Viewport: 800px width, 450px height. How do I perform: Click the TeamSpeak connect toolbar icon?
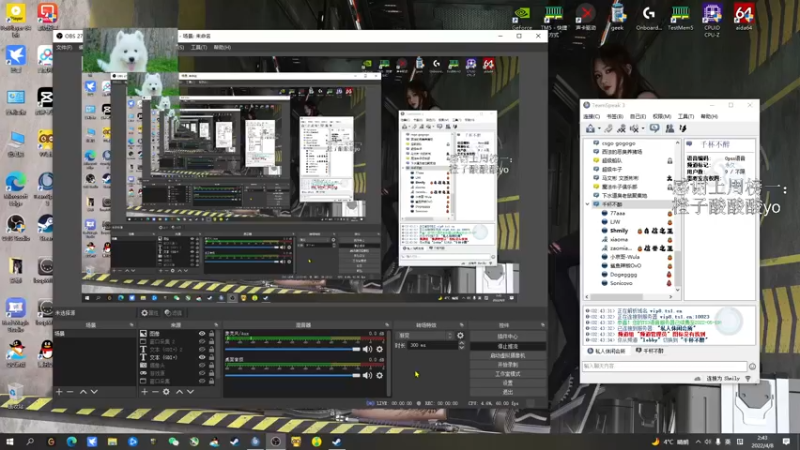[x=590, y=128]
